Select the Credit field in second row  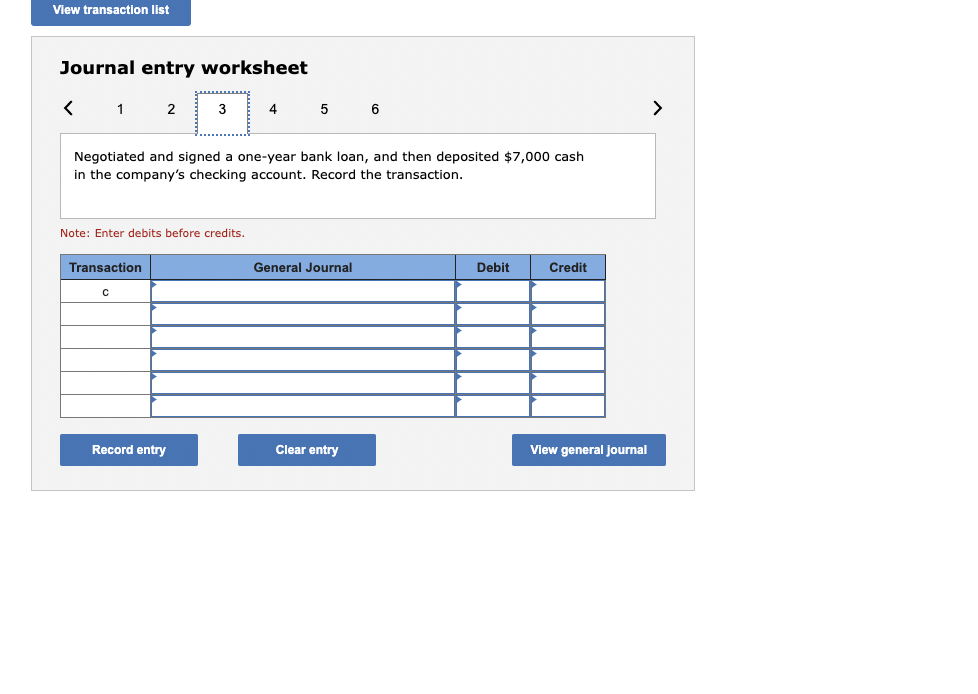click(x=568, y=314)
